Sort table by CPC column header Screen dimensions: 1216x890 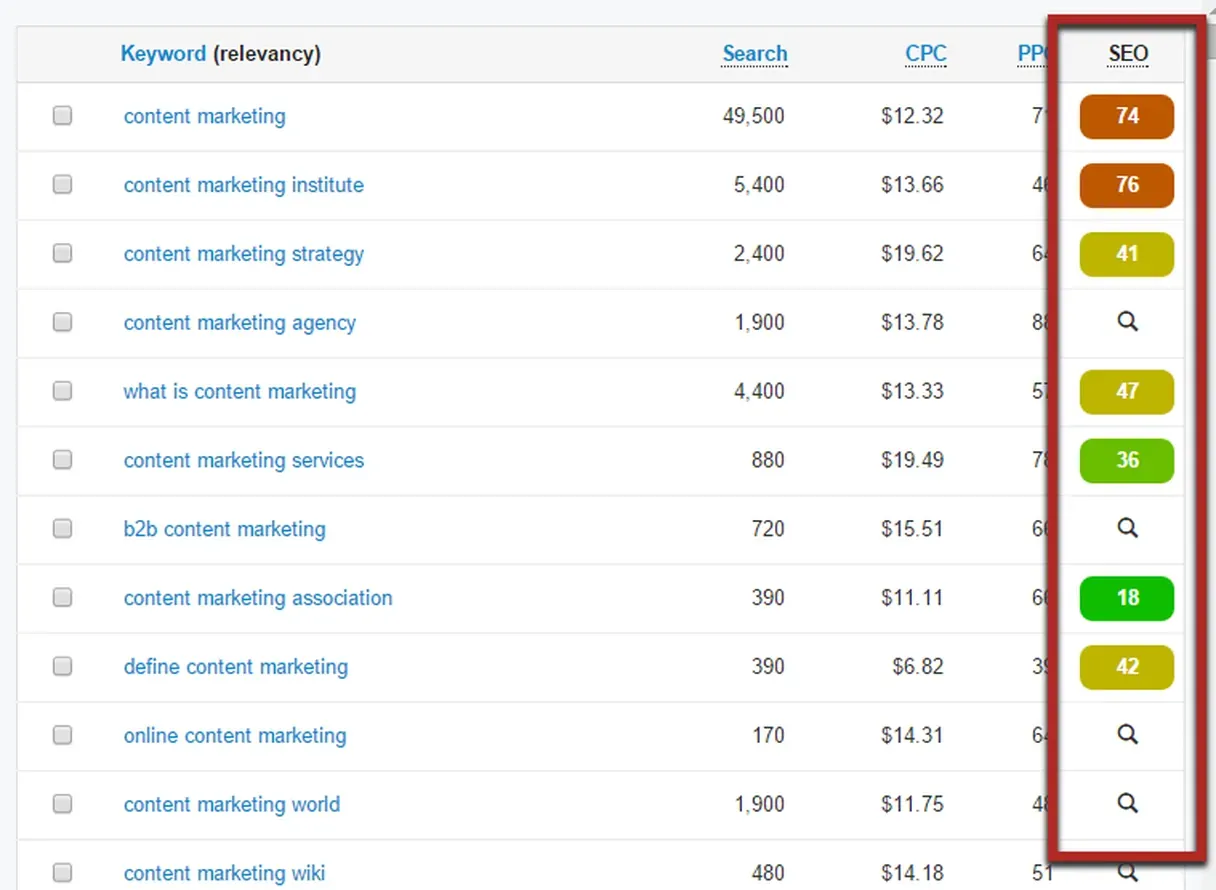(925, 54)
